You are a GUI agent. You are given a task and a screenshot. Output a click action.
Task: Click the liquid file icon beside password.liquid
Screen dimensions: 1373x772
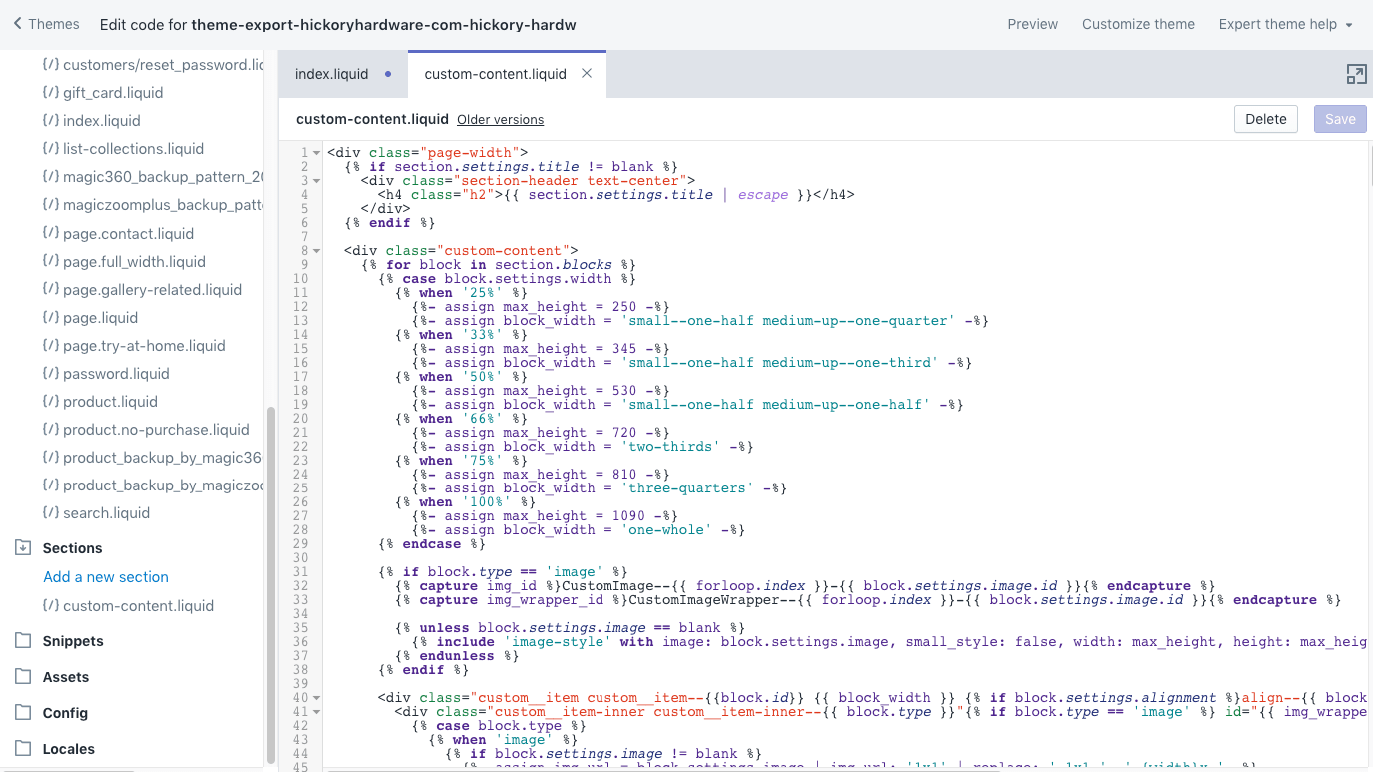[x=50, y=373]
